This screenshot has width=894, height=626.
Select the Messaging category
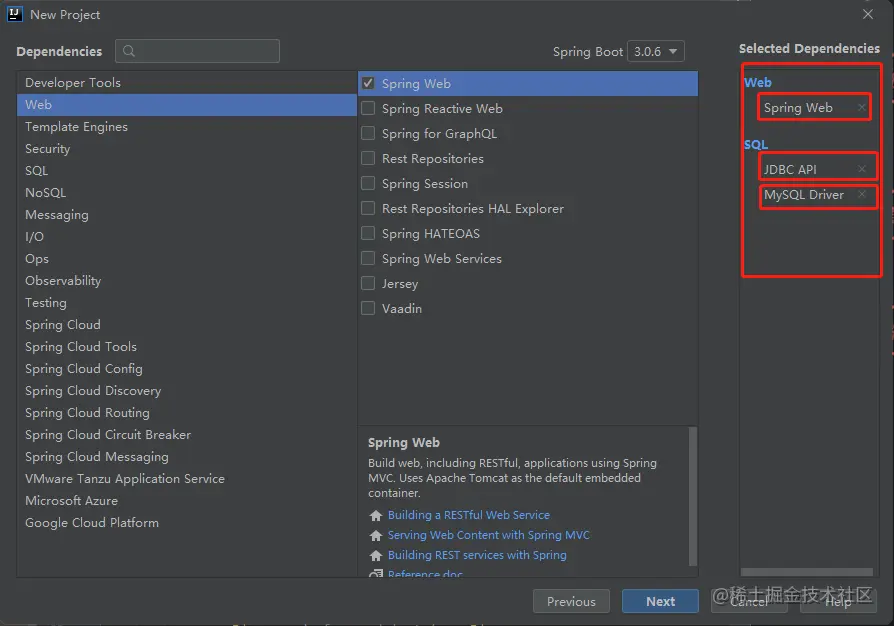click(187, 215)
